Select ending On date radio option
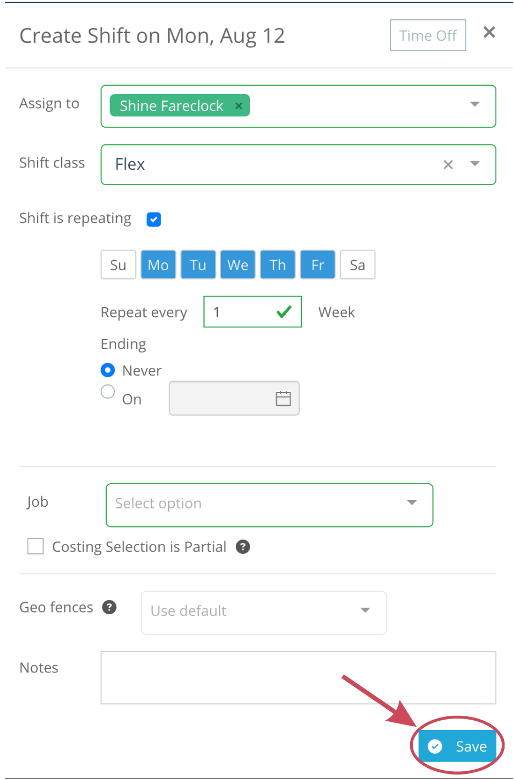 108,392
